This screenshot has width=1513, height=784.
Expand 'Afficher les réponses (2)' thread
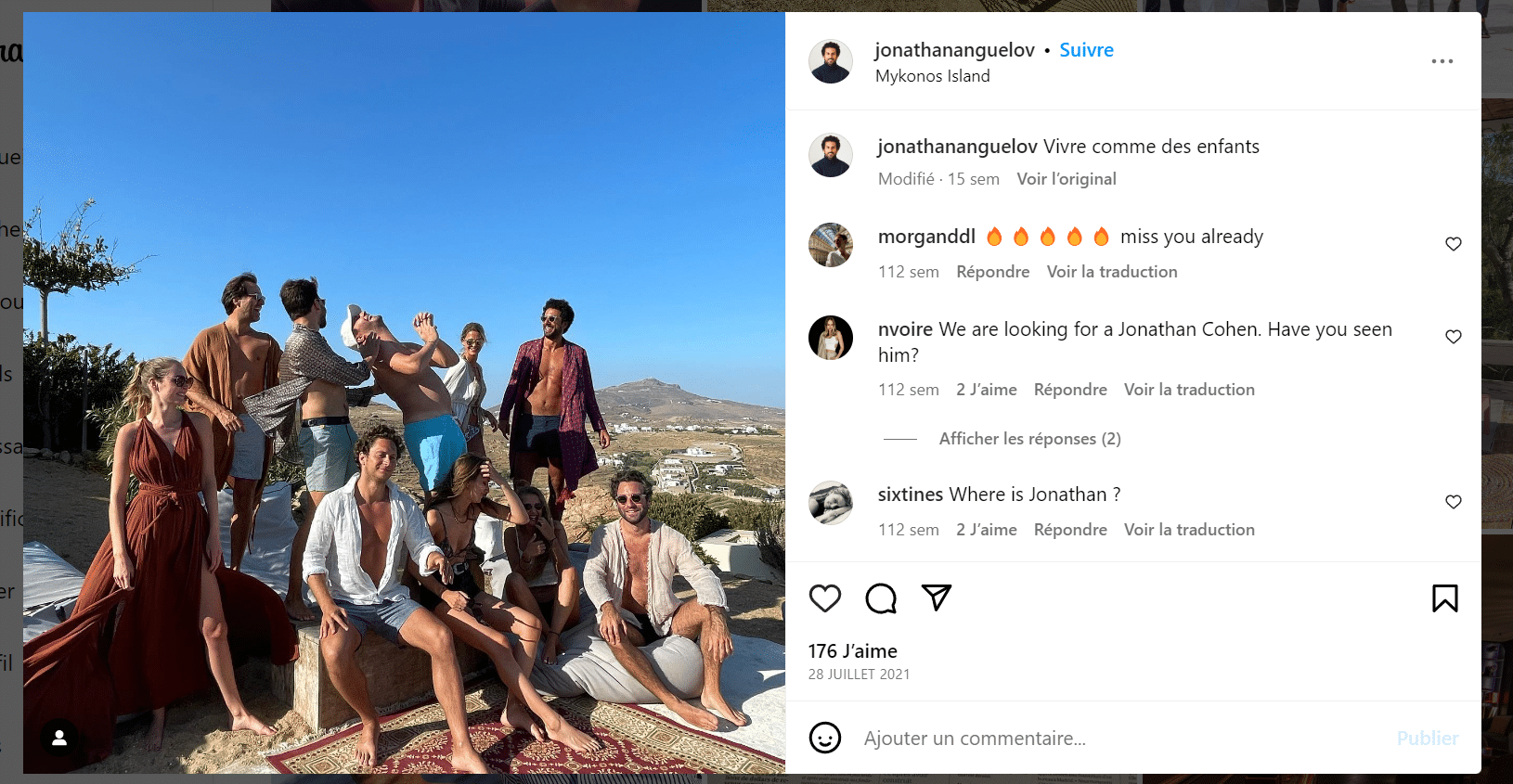(x=1029, y=438)
